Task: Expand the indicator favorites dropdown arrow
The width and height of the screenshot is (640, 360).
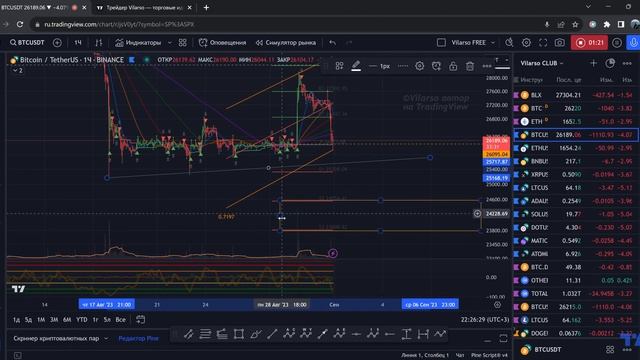Action: click(x=170, y=42)
